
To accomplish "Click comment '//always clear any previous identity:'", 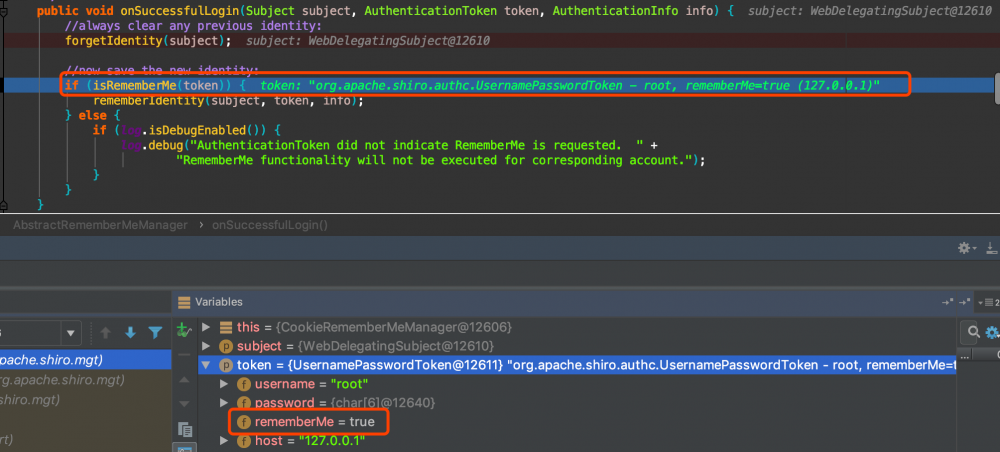I will click(193, 26).
